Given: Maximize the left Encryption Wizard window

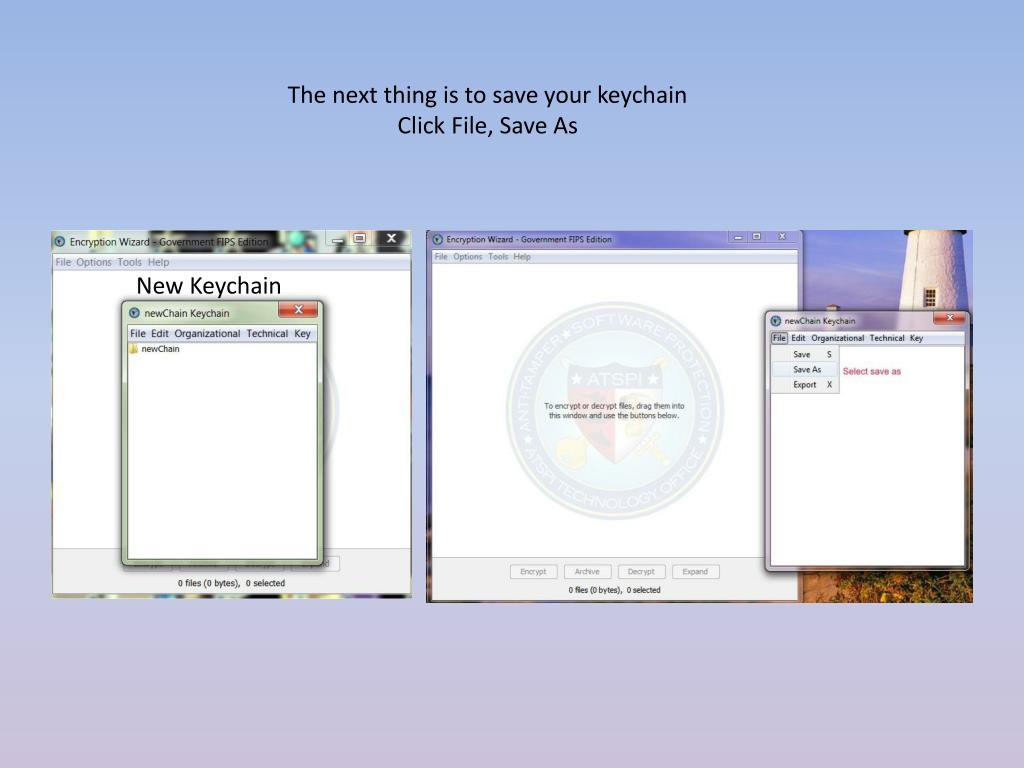Looking at the screenshot, I should (x=359, y=238).
